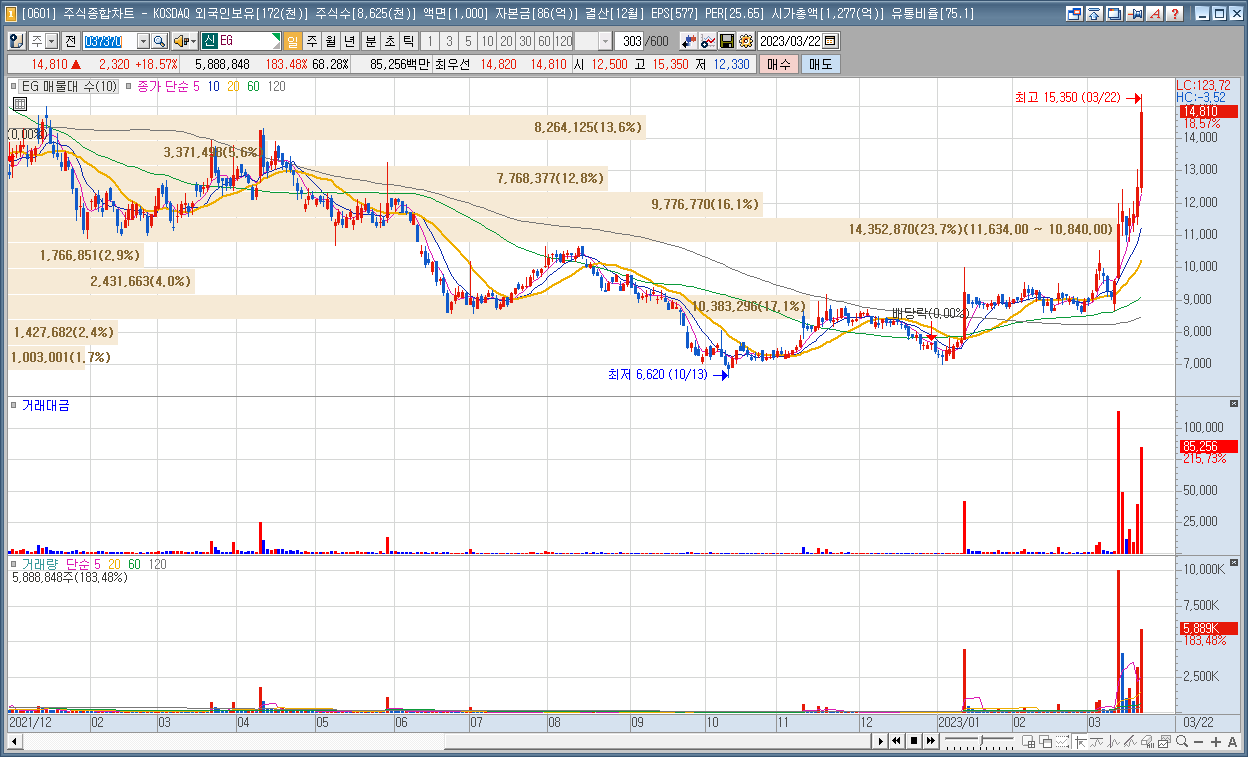Select minute 분 period button
The image size is (1248, 757).
click(370, 41)
